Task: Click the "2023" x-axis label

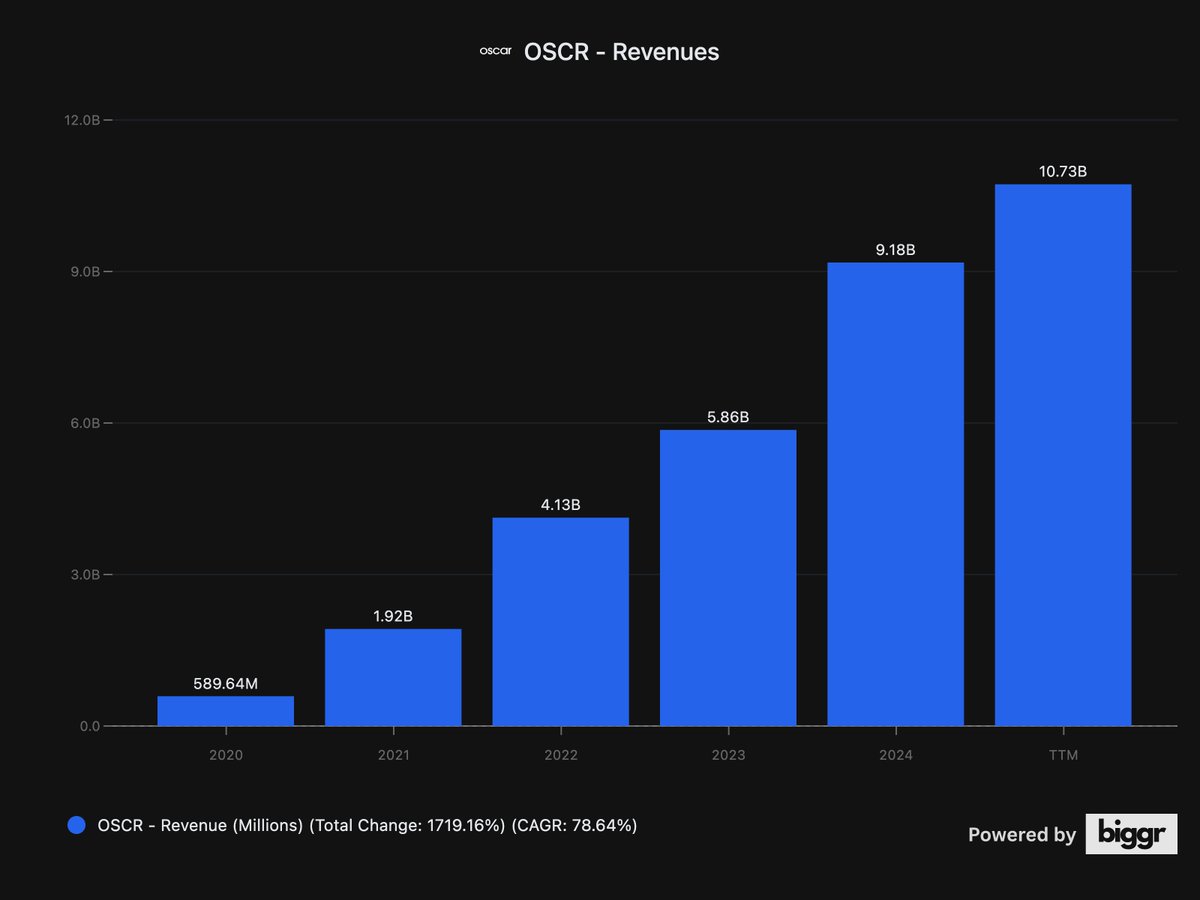Action: pos(728,755)
